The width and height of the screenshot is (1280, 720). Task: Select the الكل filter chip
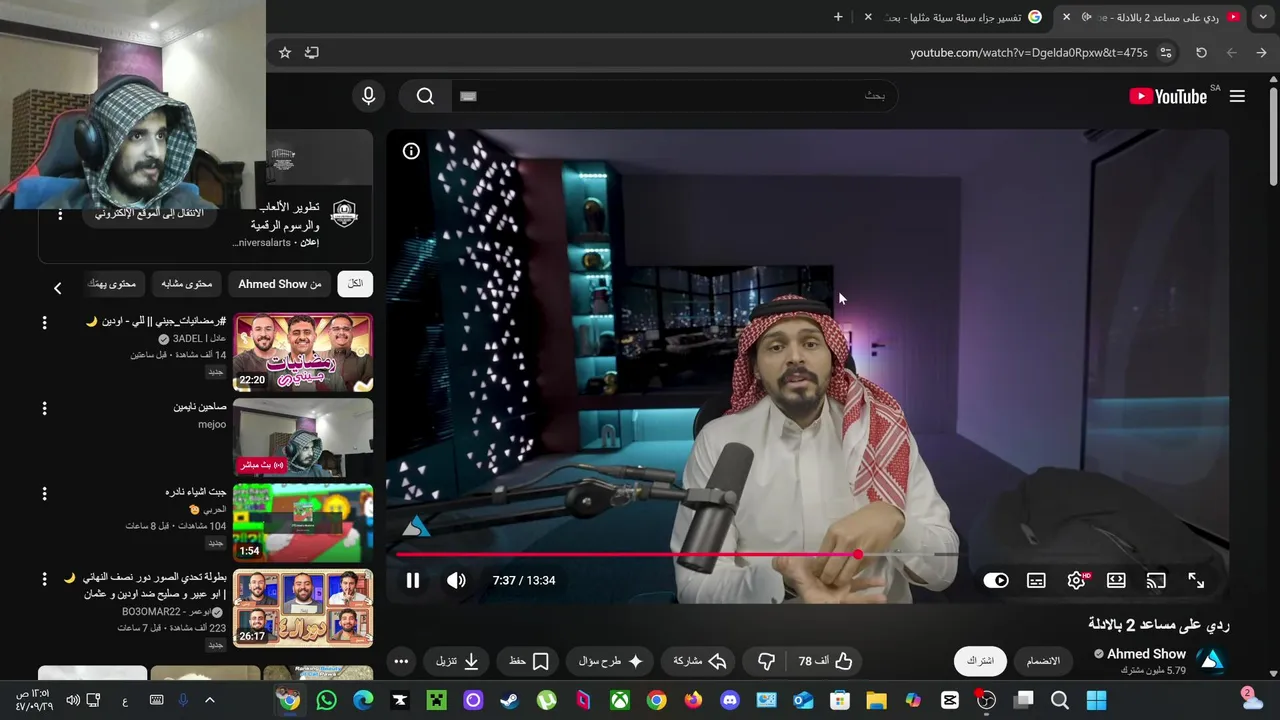tap(355, 284)
